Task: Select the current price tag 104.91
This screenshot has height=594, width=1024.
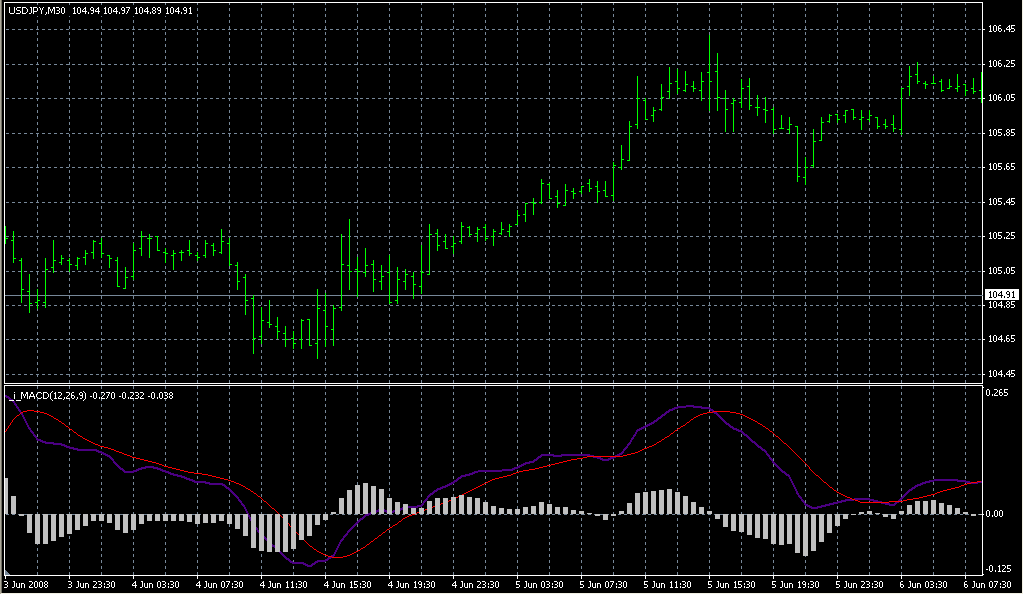Action: (1000, 294)
